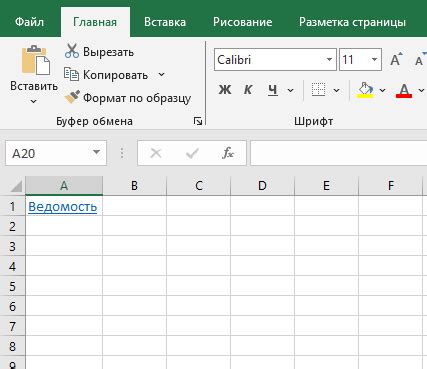Image resolution: width=427 pixels, height=369 pixels.
Task: Open the Clipboard dialog launcher
Action: pos(198,121)
